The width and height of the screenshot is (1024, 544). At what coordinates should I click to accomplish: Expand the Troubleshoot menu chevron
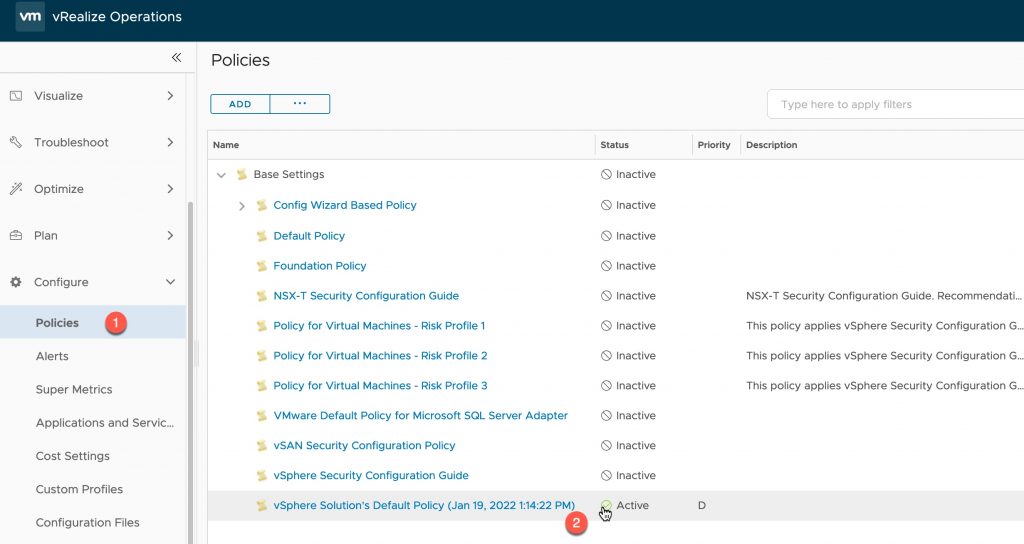[x=170, y=142]
